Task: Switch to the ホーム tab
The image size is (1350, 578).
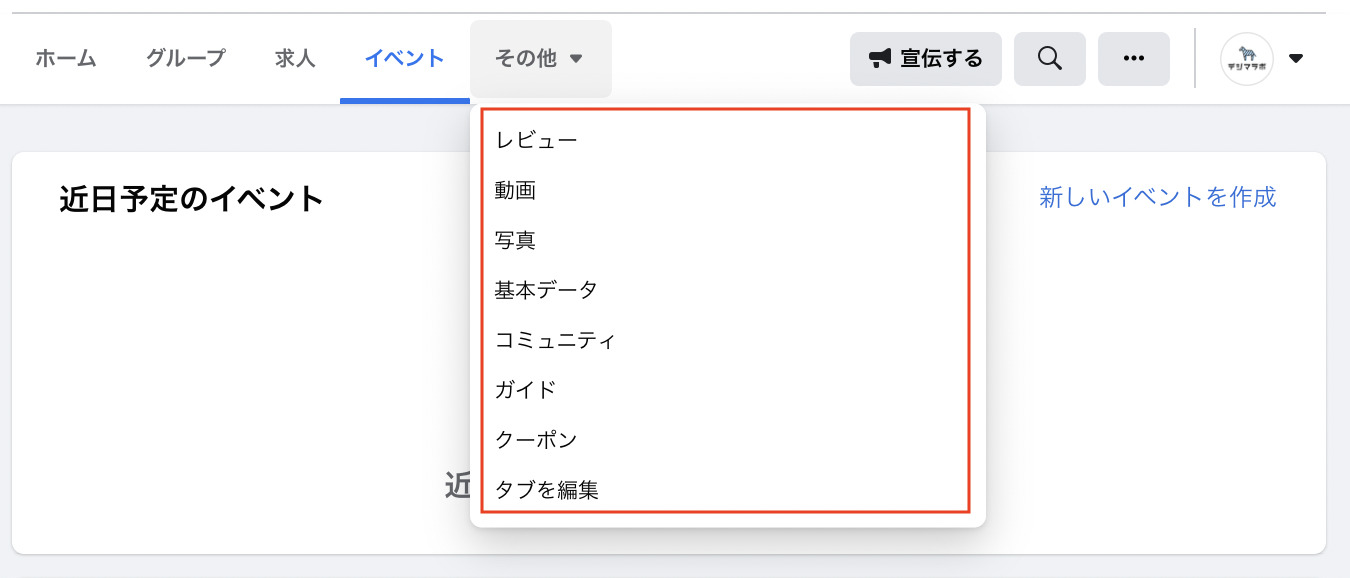Action: pyautogui.click(x=66, y=59)
